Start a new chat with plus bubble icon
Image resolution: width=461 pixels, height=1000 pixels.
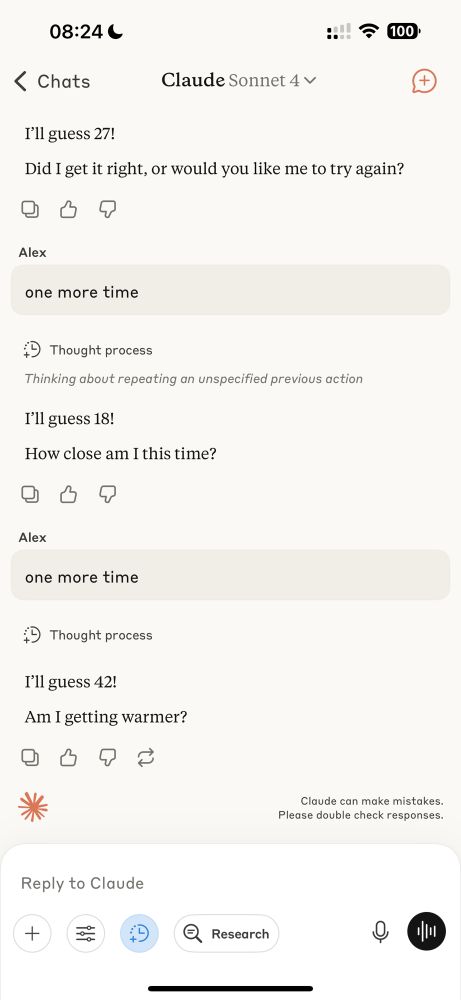pos(424,81)
